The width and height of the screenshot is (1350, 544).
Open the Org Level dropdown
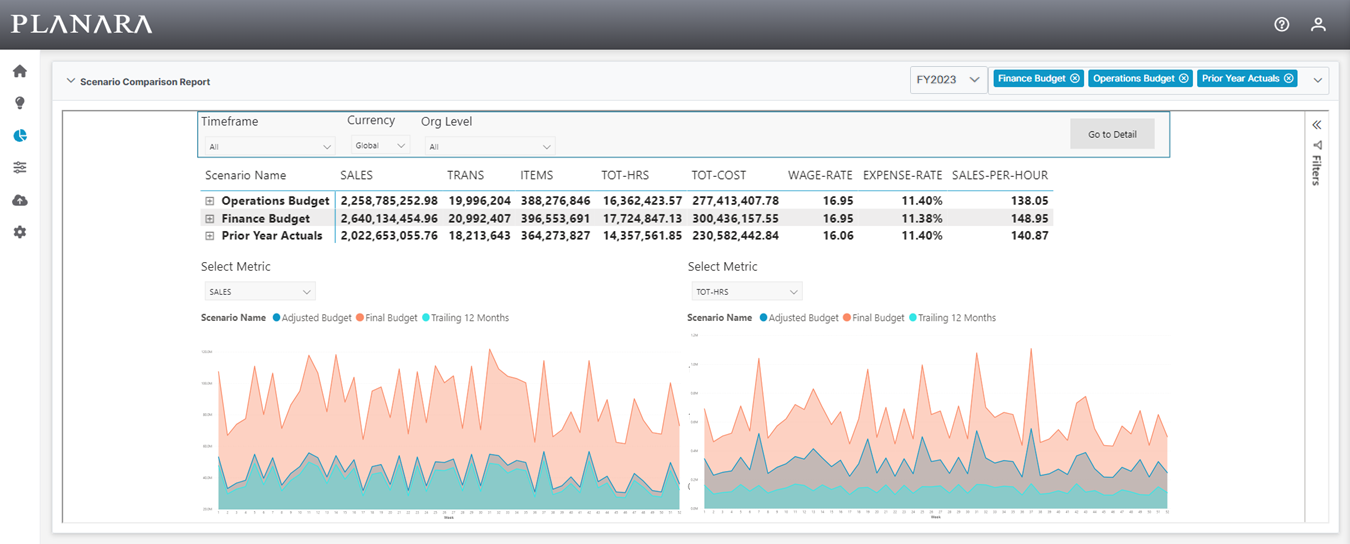(489, 146)
